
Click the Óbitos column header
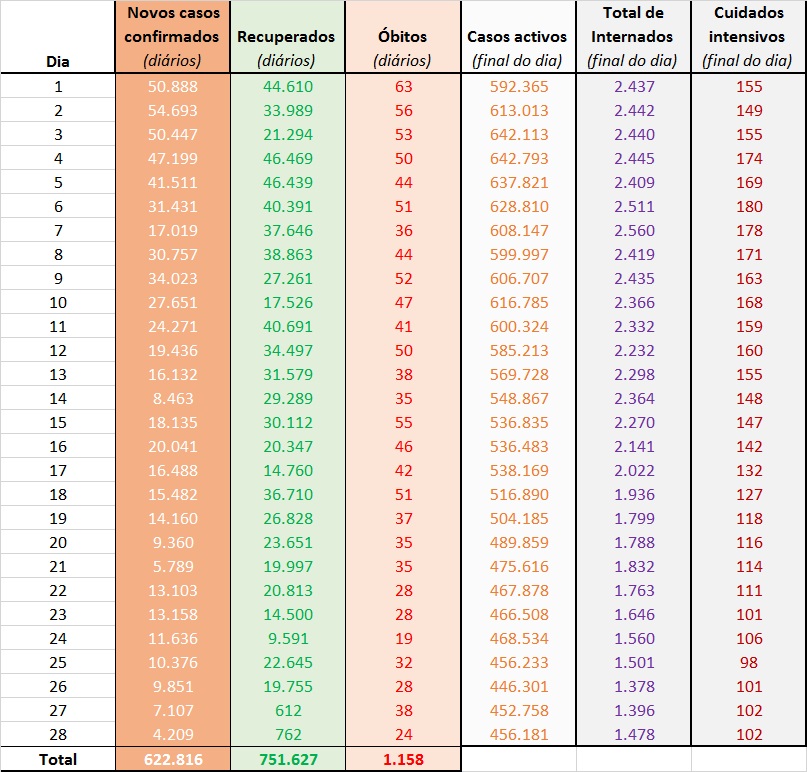[402, 37]
